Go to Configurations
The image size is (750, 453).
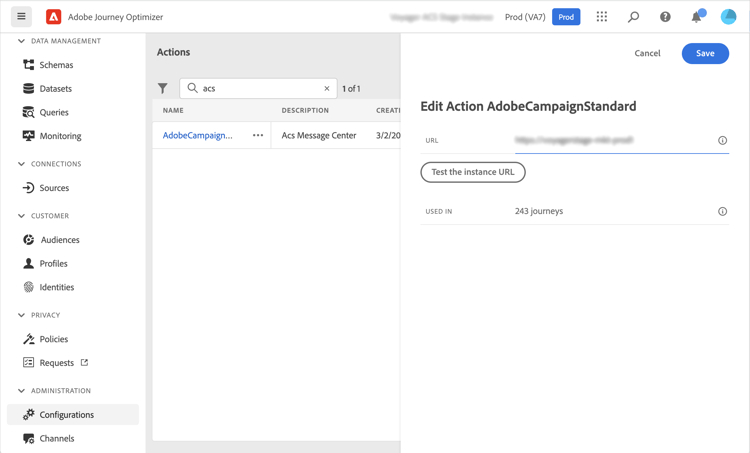pyautogui.click(x=73, y=414)
